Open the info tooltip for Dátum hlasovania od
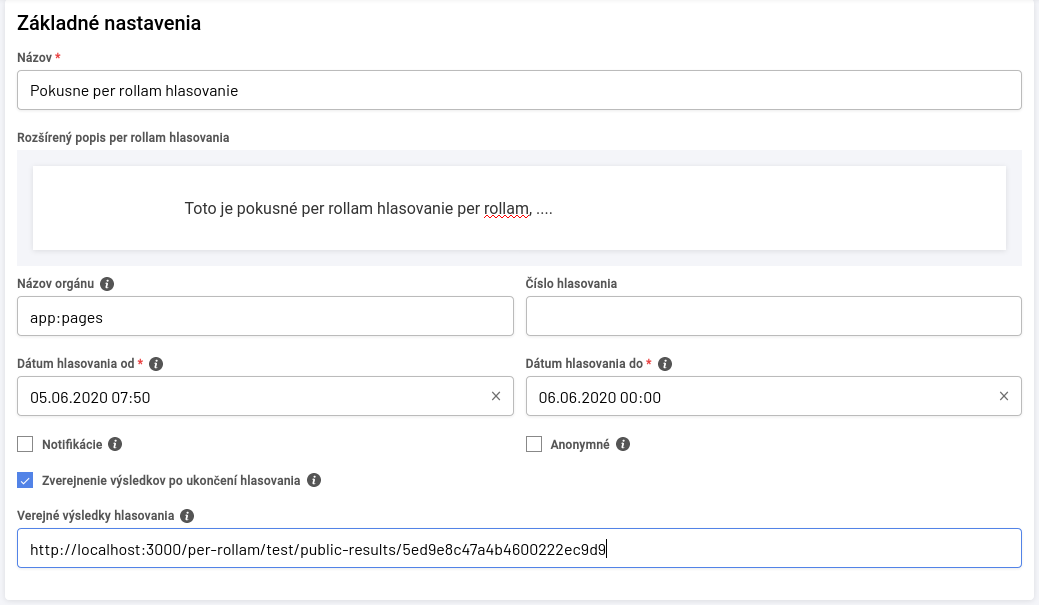 point(157,364)
